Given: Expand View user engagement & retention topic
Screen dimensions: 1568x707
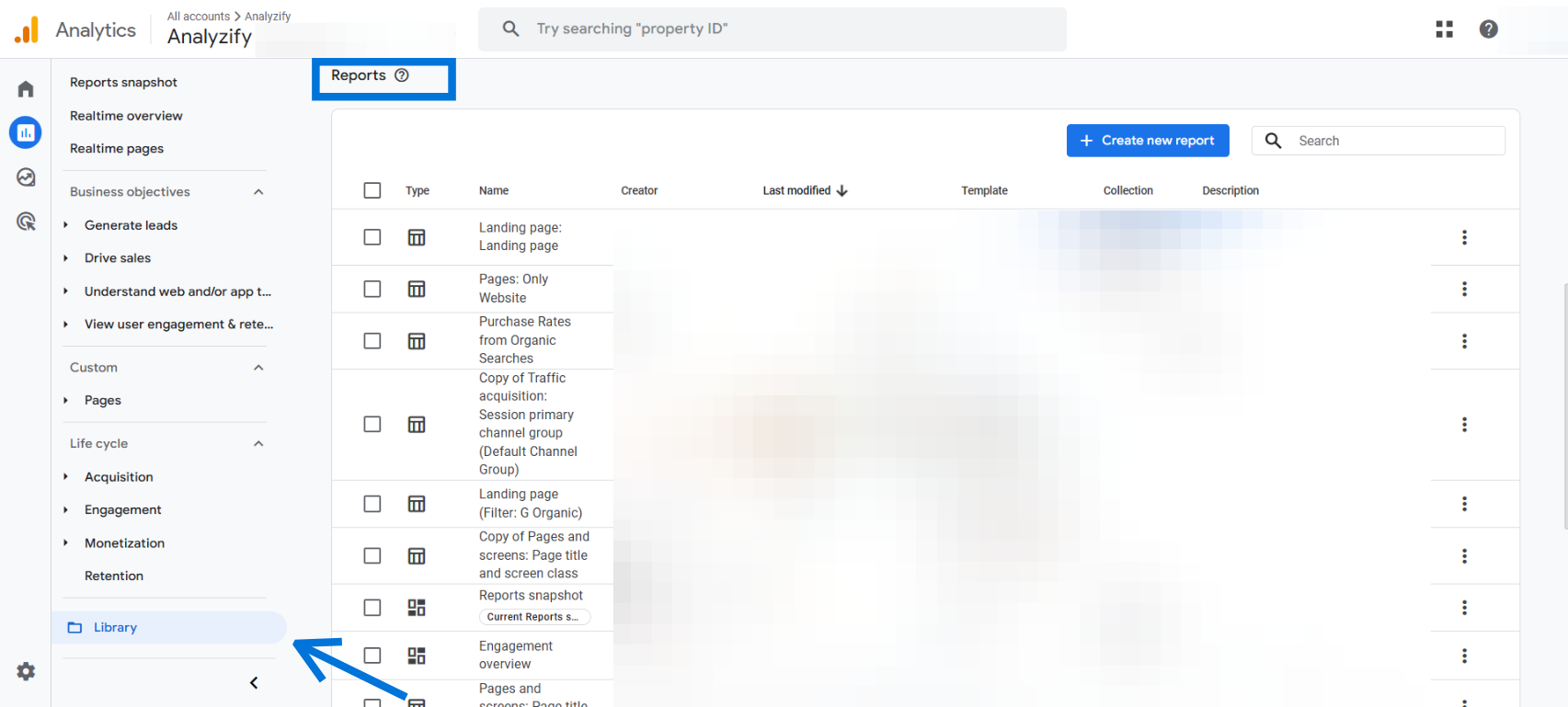Looking at the screenshot, I should click(65, 325).
